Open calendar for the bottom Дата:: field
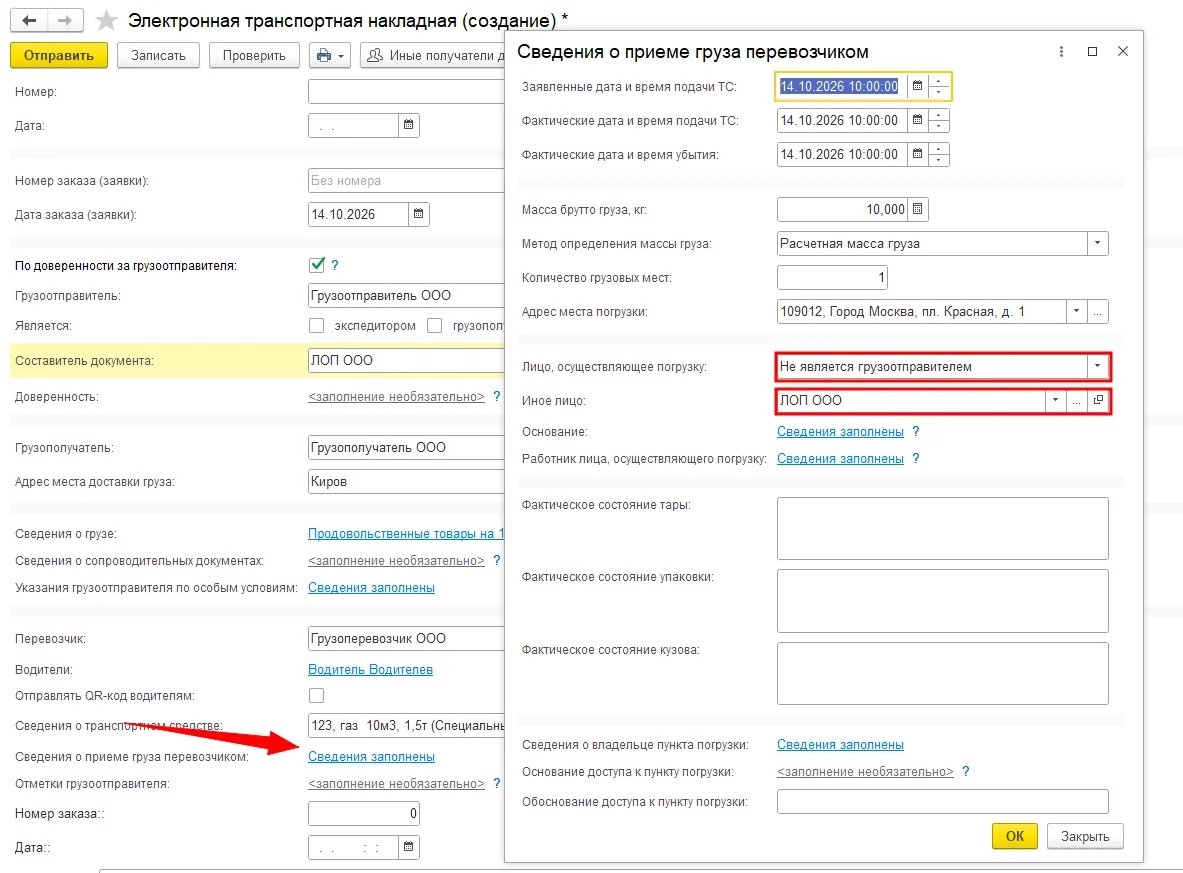The height and width of the screenshot is (873, 1183). pos(408,847)
